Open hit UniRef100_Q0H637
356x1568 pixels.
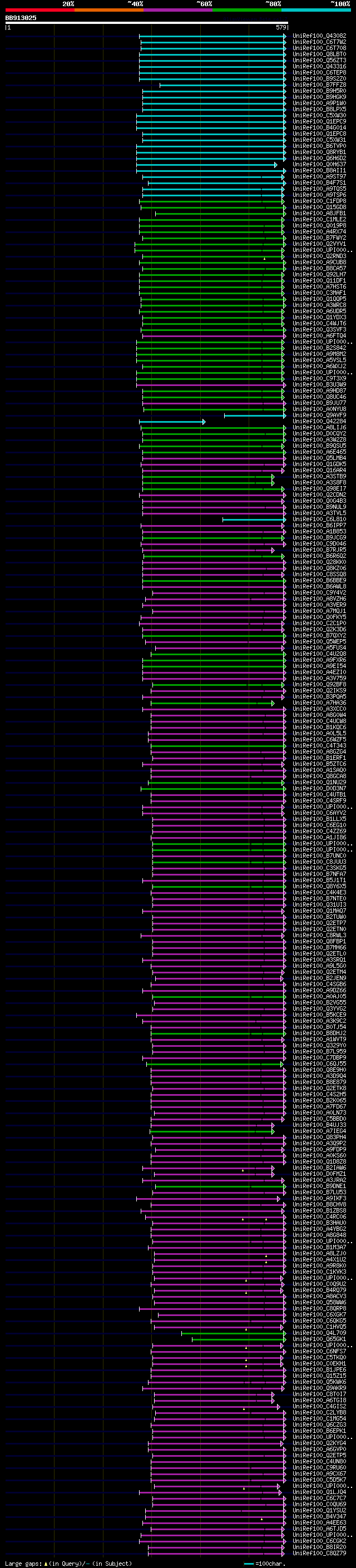point(319,164)
